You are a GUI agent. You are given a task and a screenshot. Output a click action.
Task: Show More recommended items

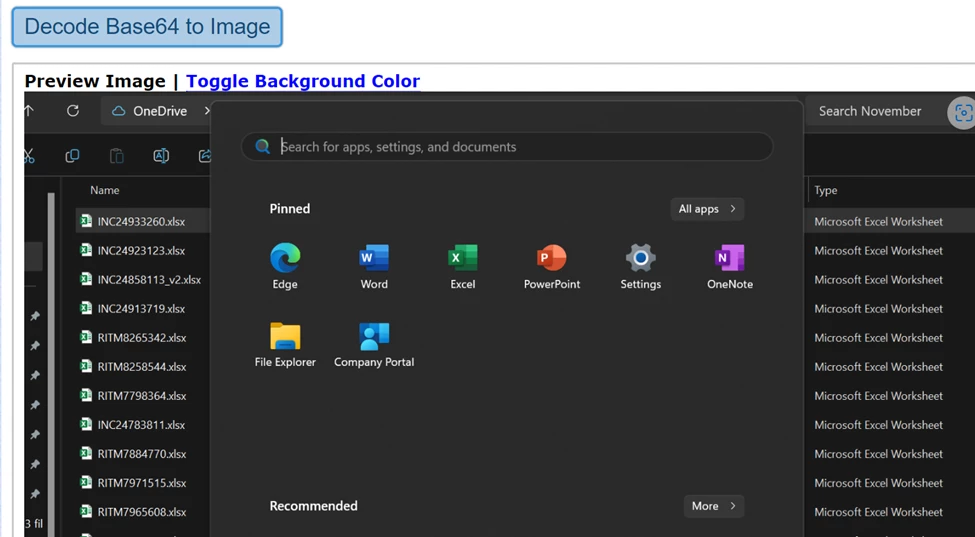(714, 506)
